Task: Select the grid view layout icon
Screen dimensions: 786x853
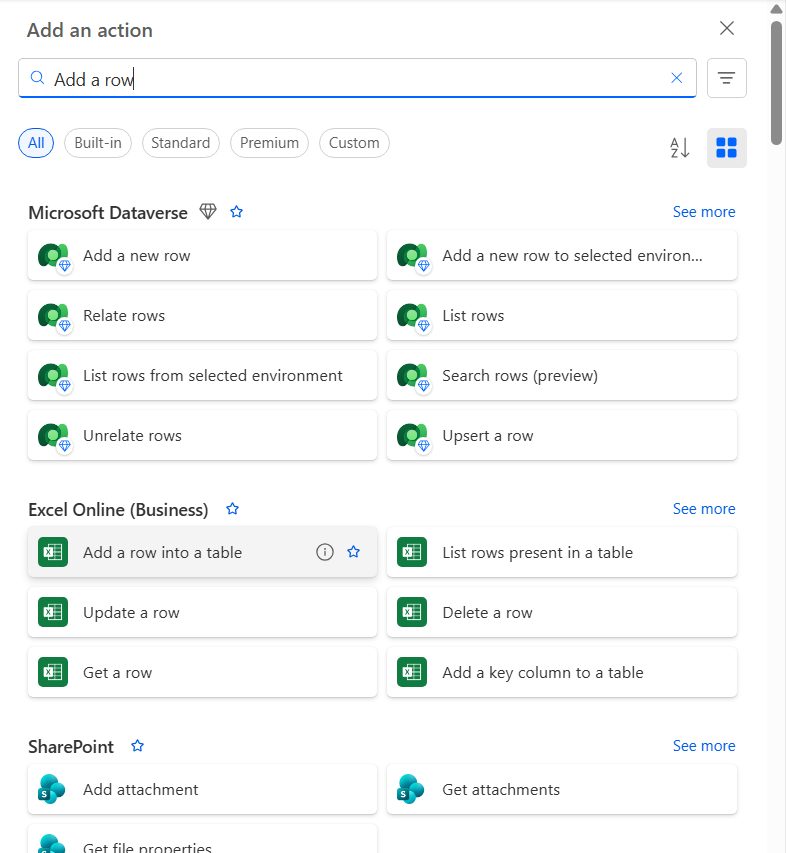Action: coord(726,147)
